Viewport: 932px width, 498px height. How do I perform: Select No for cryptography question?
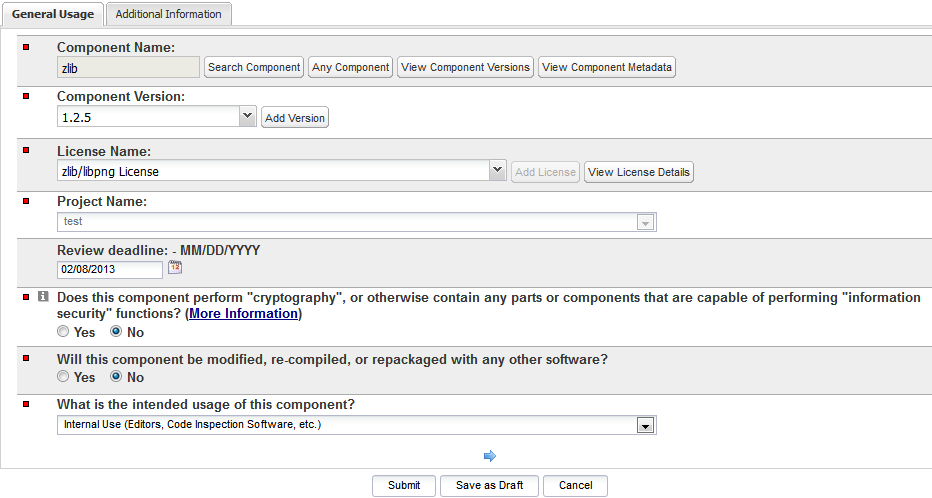point(116,332)
